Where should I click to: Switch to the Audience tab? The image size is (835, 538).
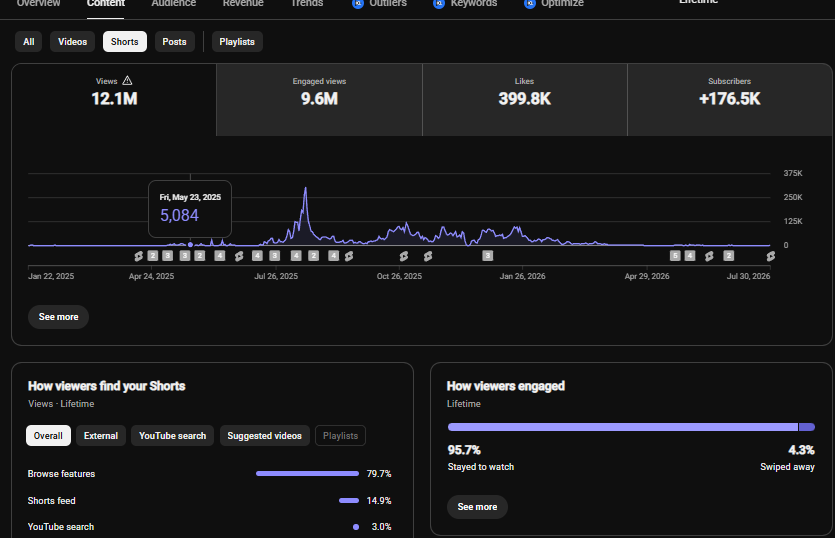(x=174, y=4)
